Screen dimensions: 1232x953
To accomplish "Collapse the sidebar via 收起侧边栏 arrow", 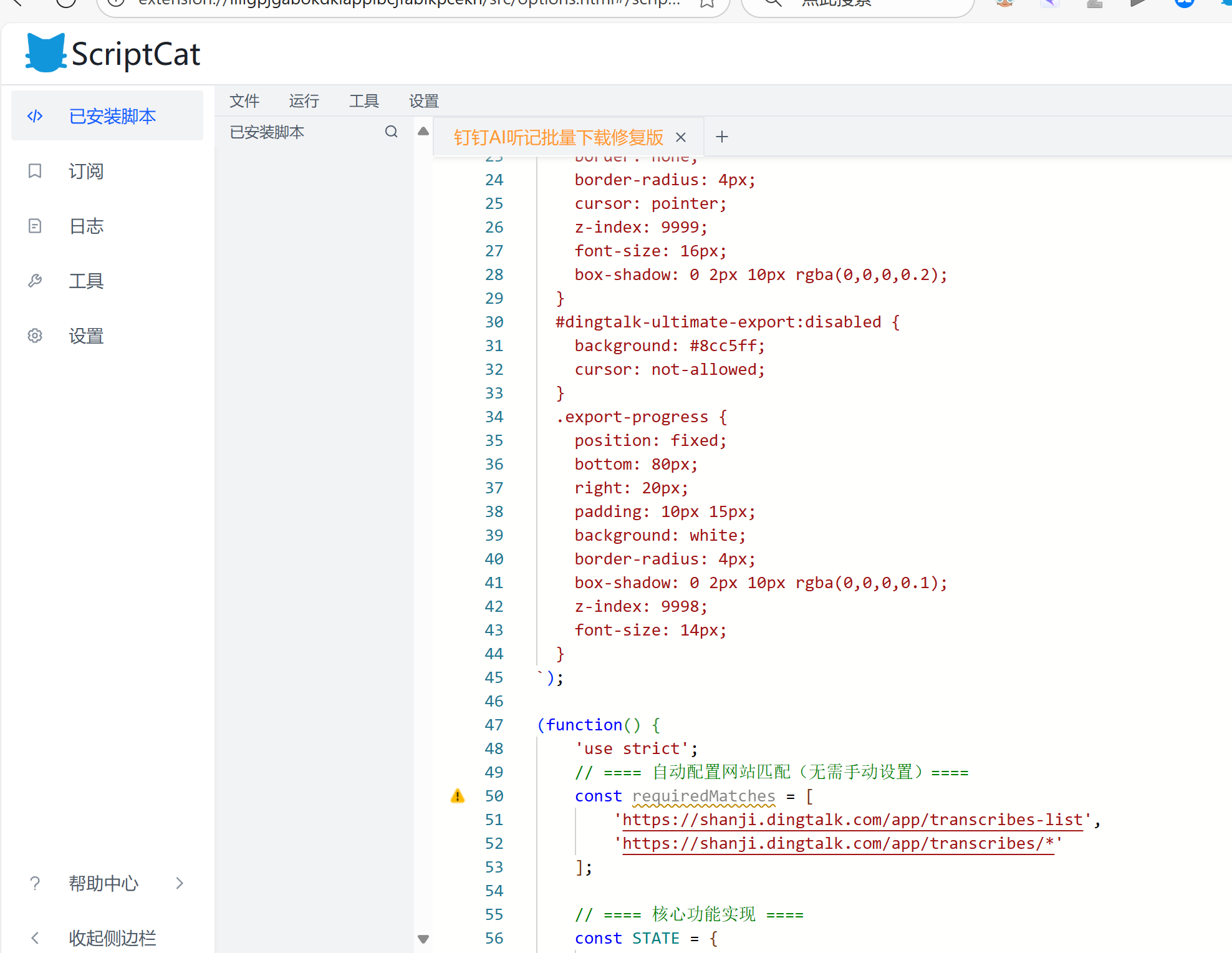I will [x=35, y=937].
